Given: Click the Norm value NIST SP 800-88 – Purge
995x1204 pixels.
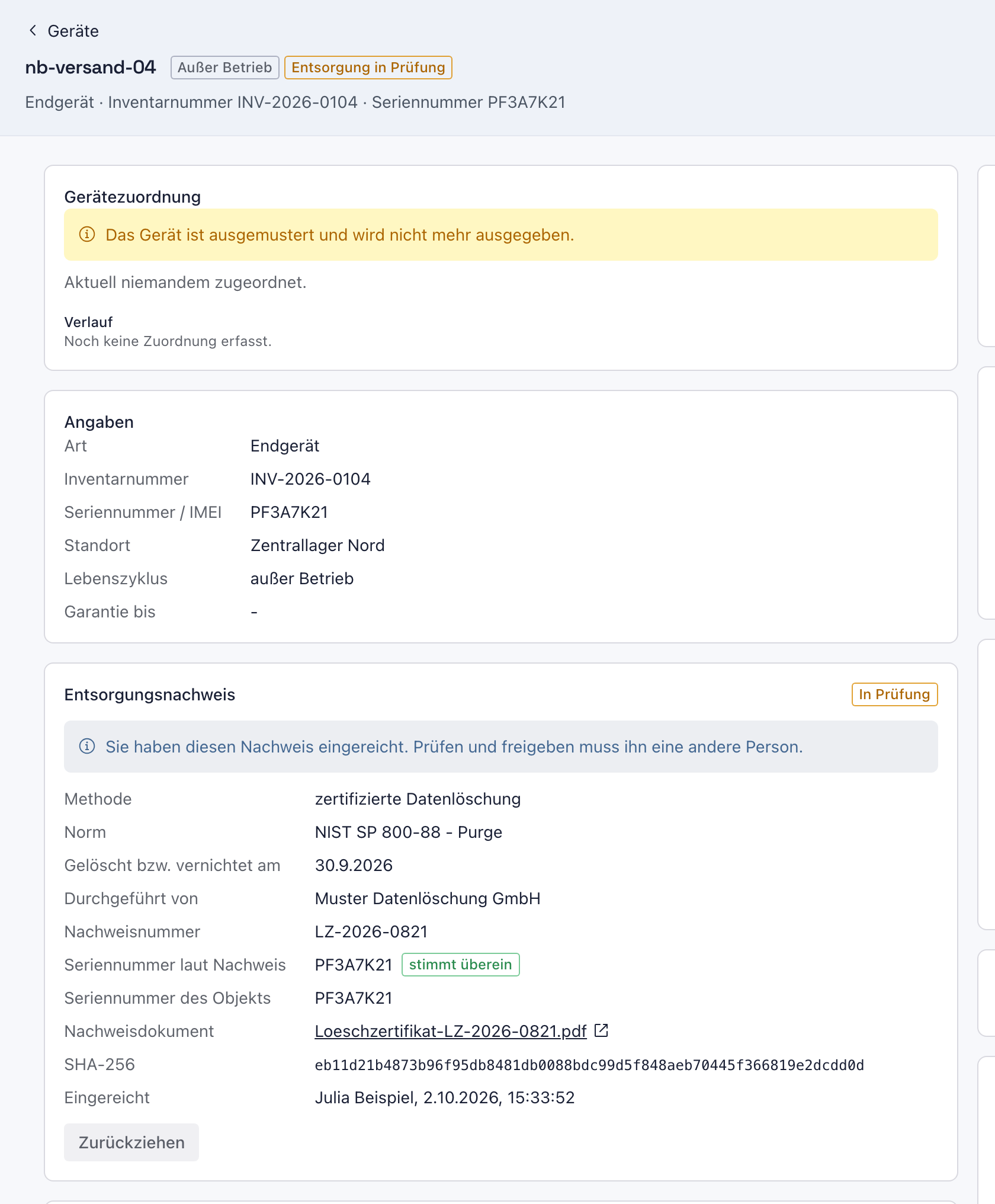Looking at the screenshot, I should (409, 832).
